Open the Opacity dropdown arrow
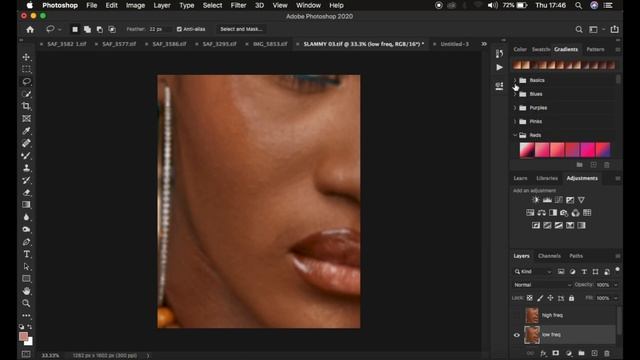Viewport: 640px width, 360px height. click(616, 285)
